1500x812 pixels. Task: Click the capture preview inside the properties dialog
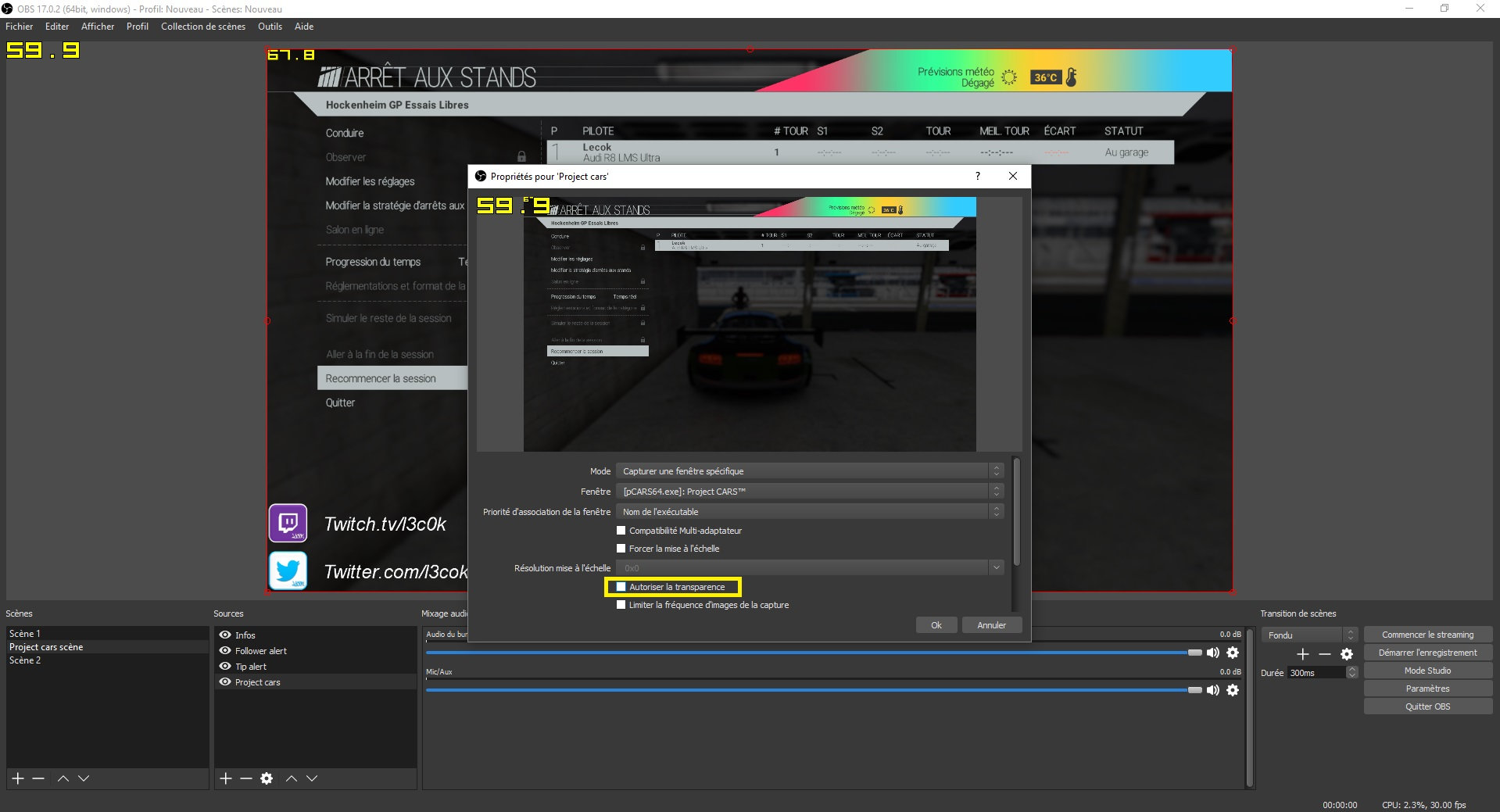coord(750,324)
